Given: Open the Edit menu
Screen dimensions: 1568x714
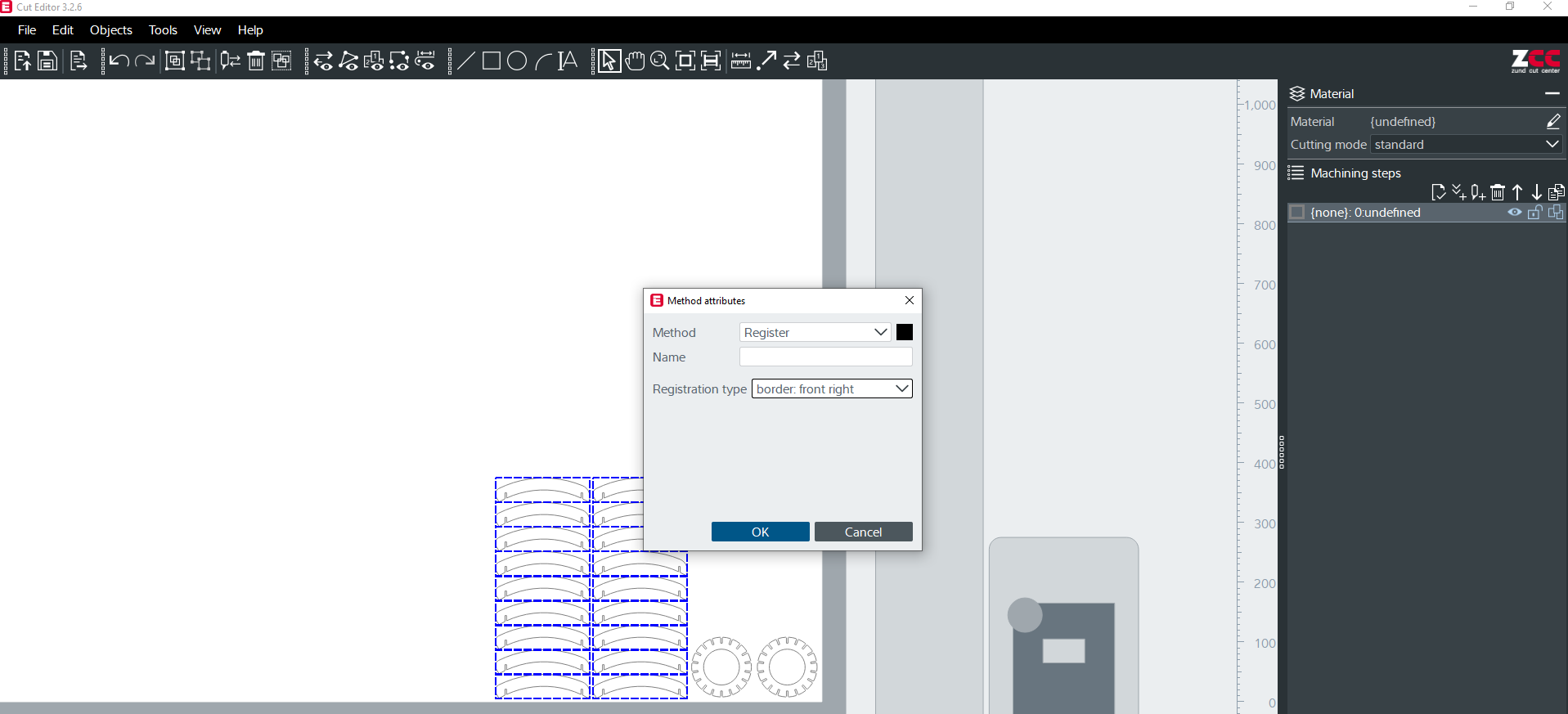Looking at the screenshot, I should [x=63, y=30].
